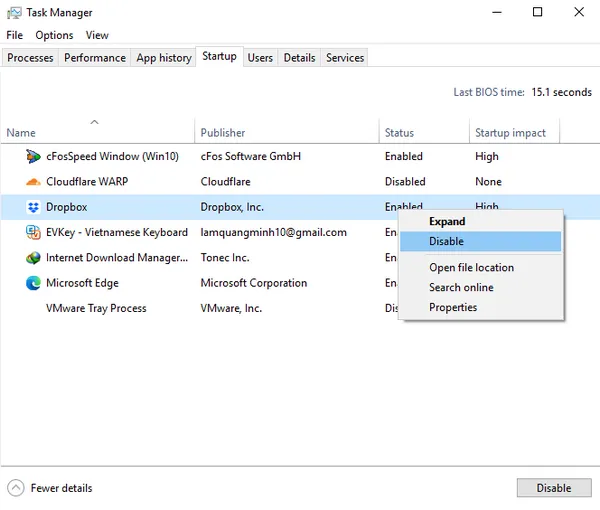
Task: Click the Disable button at bottom right
Action: pyautogui.click(x=554, y=488)
